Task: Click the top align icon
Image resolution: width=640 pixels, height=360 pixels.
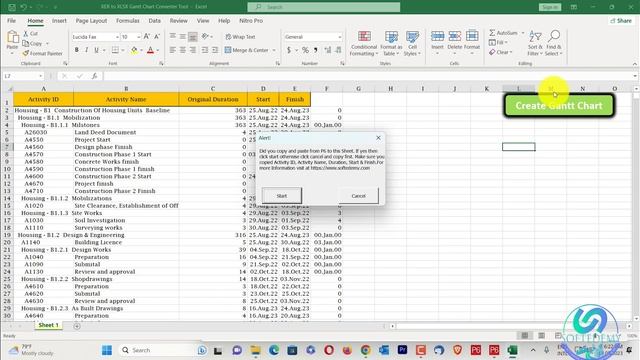Action: (x=173, y=36)
